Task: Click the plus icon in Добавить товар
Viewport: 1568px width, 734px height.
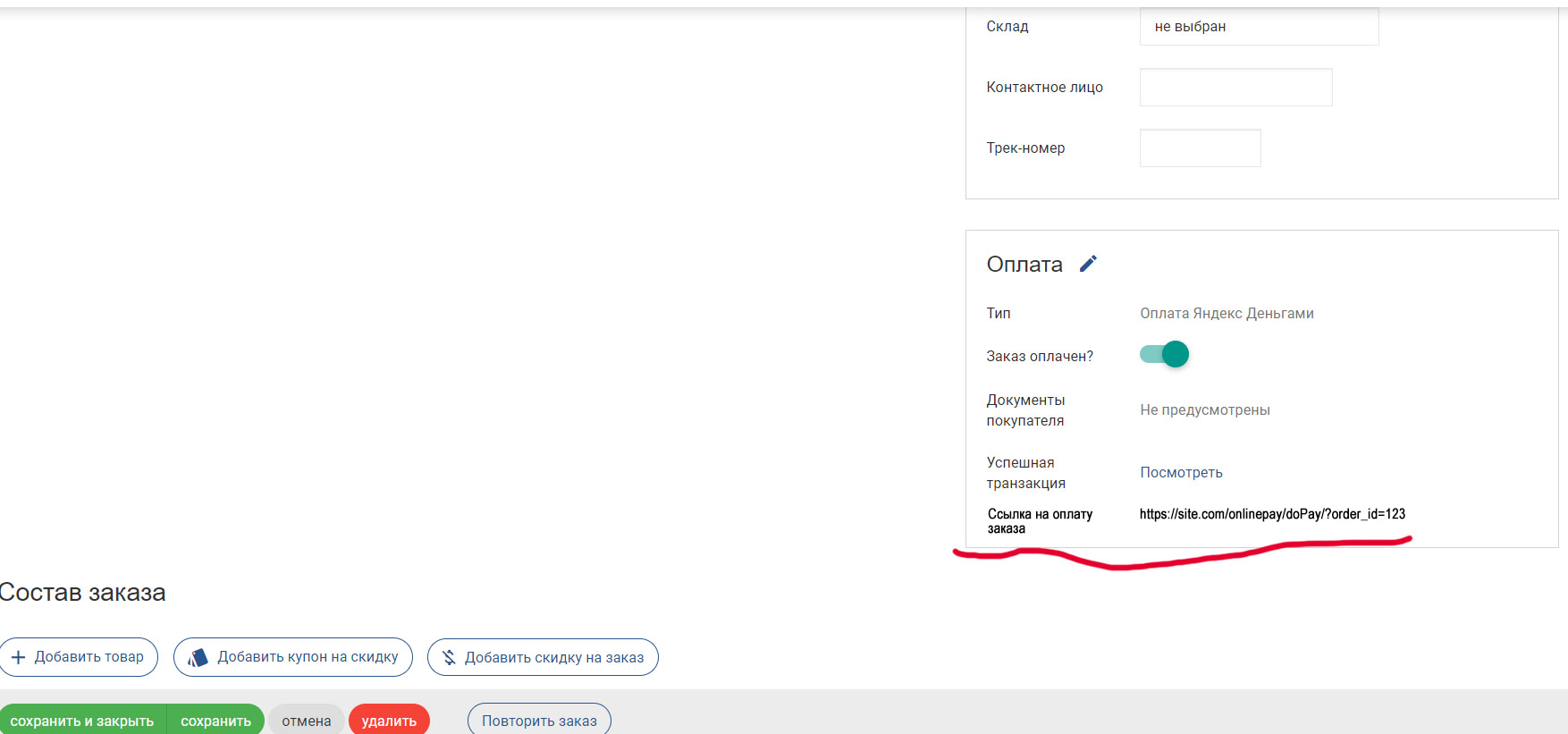Action: (x=18, y=657)
